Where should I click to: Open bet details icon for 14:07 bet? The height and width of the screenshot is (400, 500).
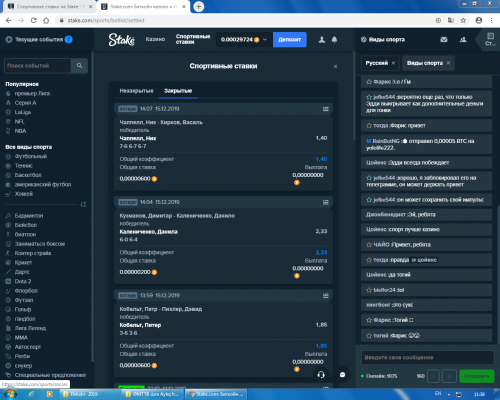tap(326, 109)
